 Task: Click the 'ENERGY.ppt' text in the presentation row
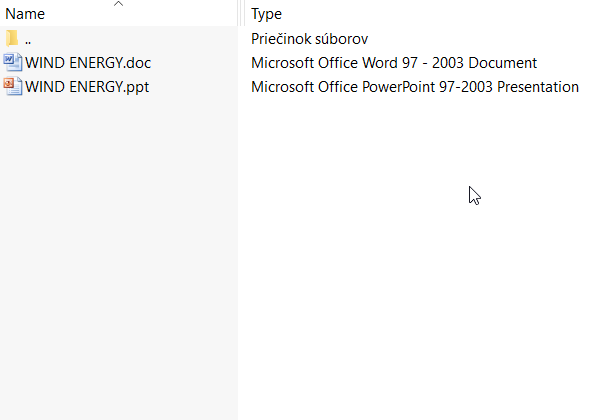point(109,87)
